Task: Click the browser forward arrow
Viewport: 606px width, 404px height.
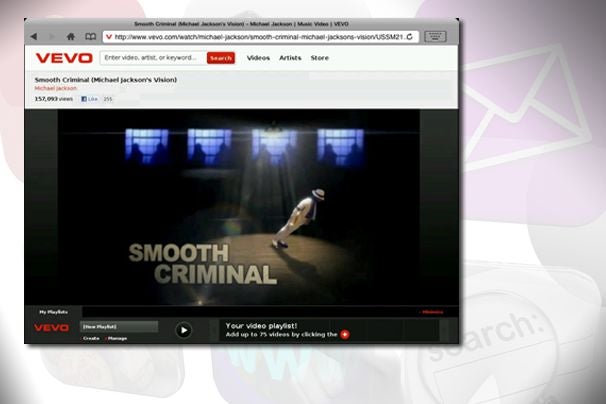Action: point(52,37)
